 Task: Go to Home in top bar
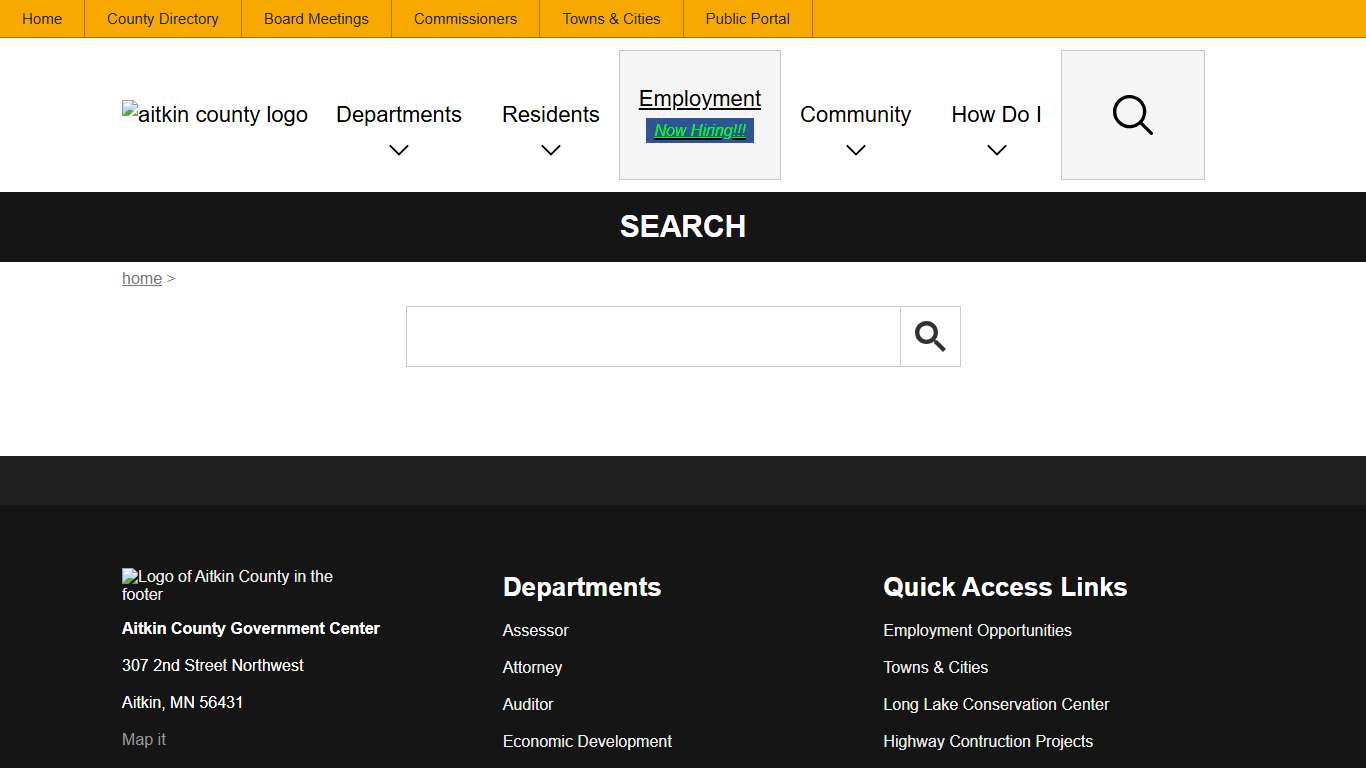pos(42,19)
